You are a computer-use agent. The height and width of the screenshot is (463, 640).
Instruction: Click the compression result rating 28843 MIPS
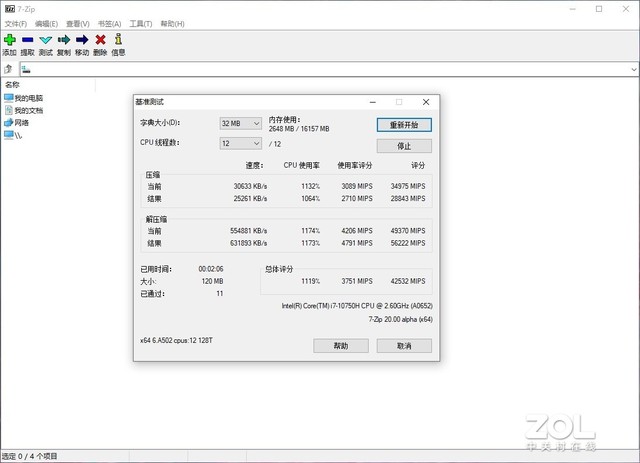[x=408, y=198]
